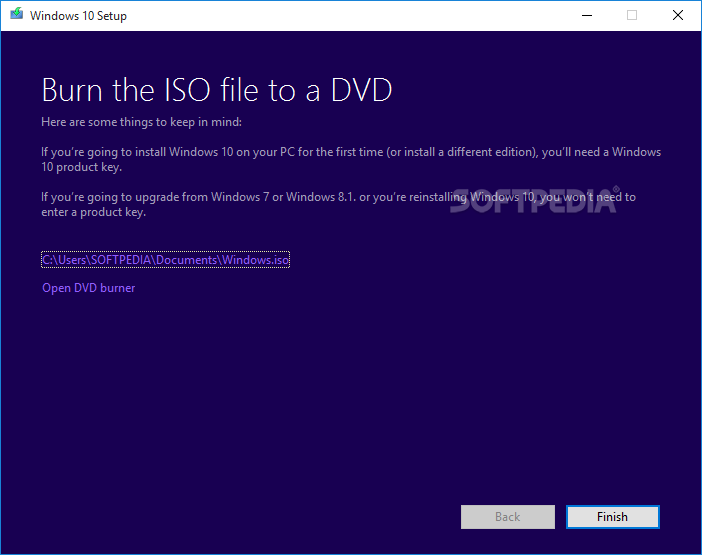Open the Windows.iso file path link
Image resolution: width=702 pixels, height=555 pixels.
click(166, 260)
